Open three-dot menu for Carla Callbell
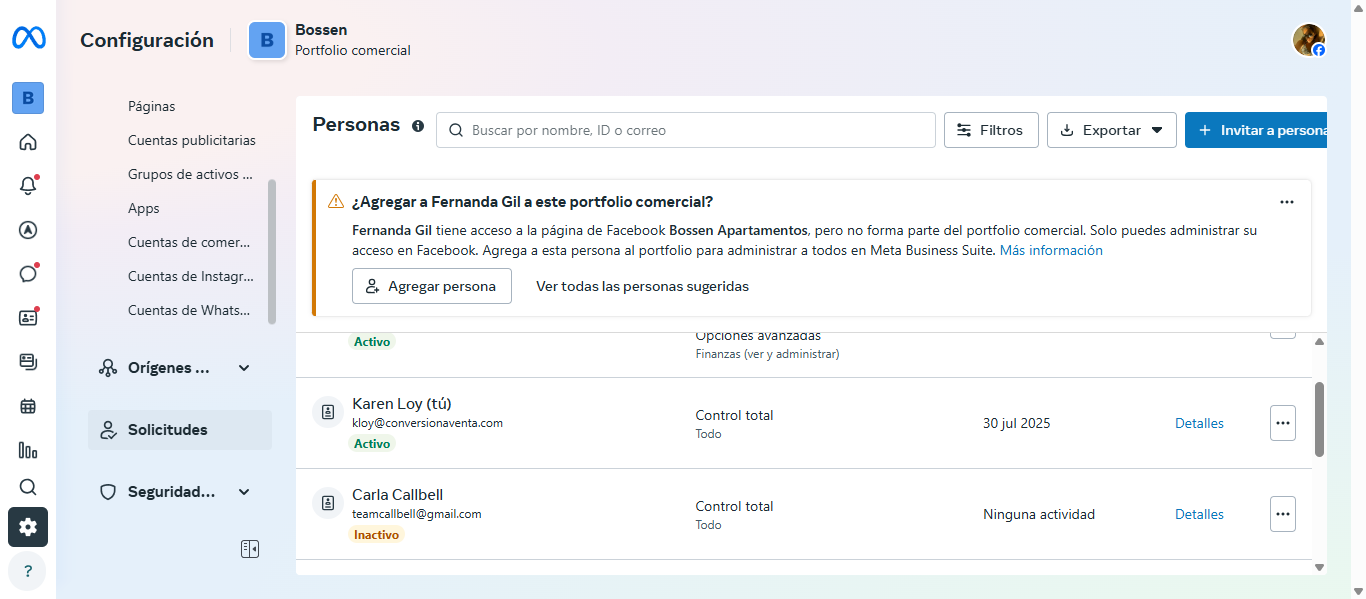Viewport: 1366px width, 599px height. pos(1283,514)
